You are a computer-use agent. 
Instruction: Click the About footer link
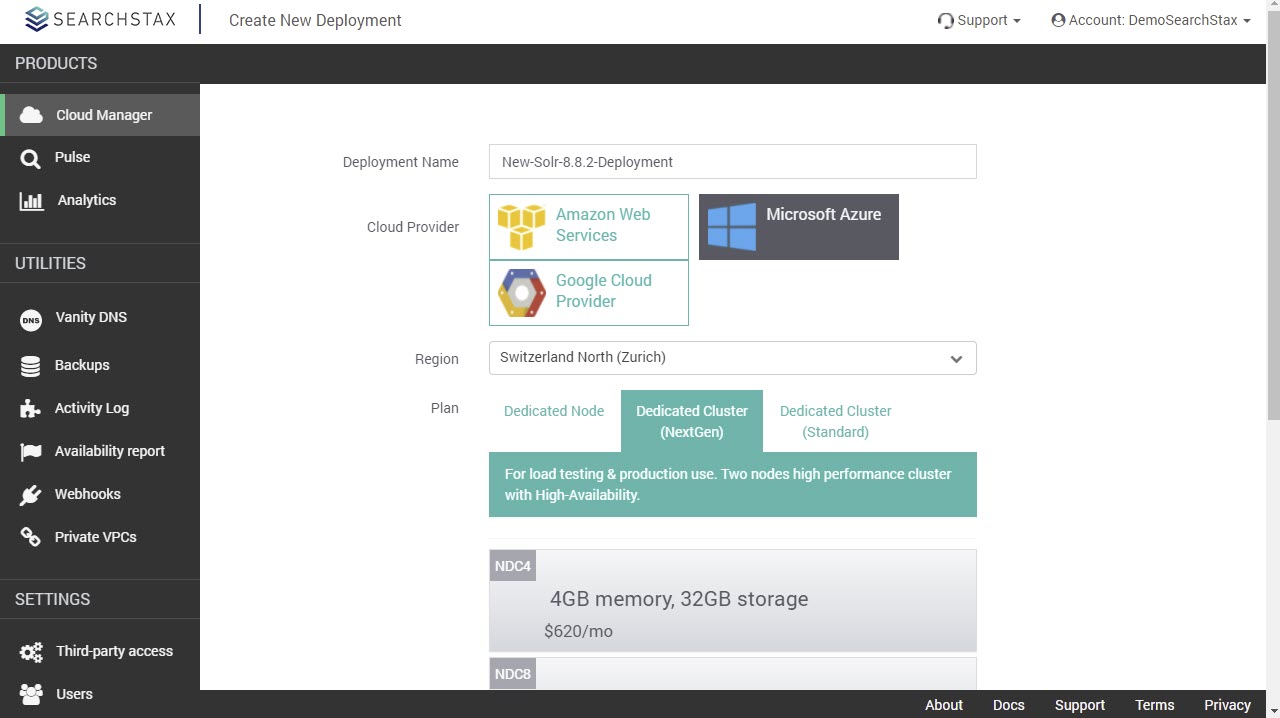944,705
